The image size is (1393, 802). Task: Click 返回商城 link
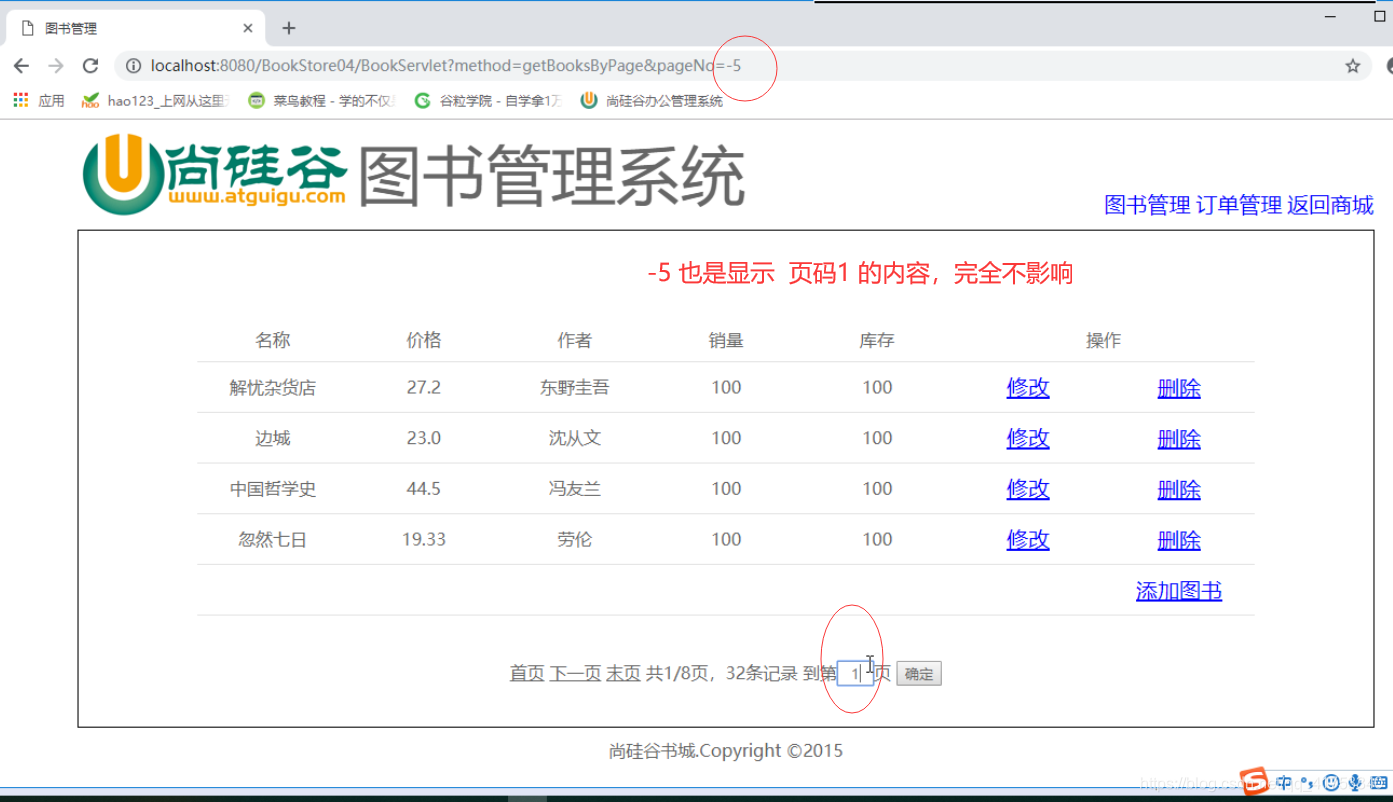click(1330, 205)
